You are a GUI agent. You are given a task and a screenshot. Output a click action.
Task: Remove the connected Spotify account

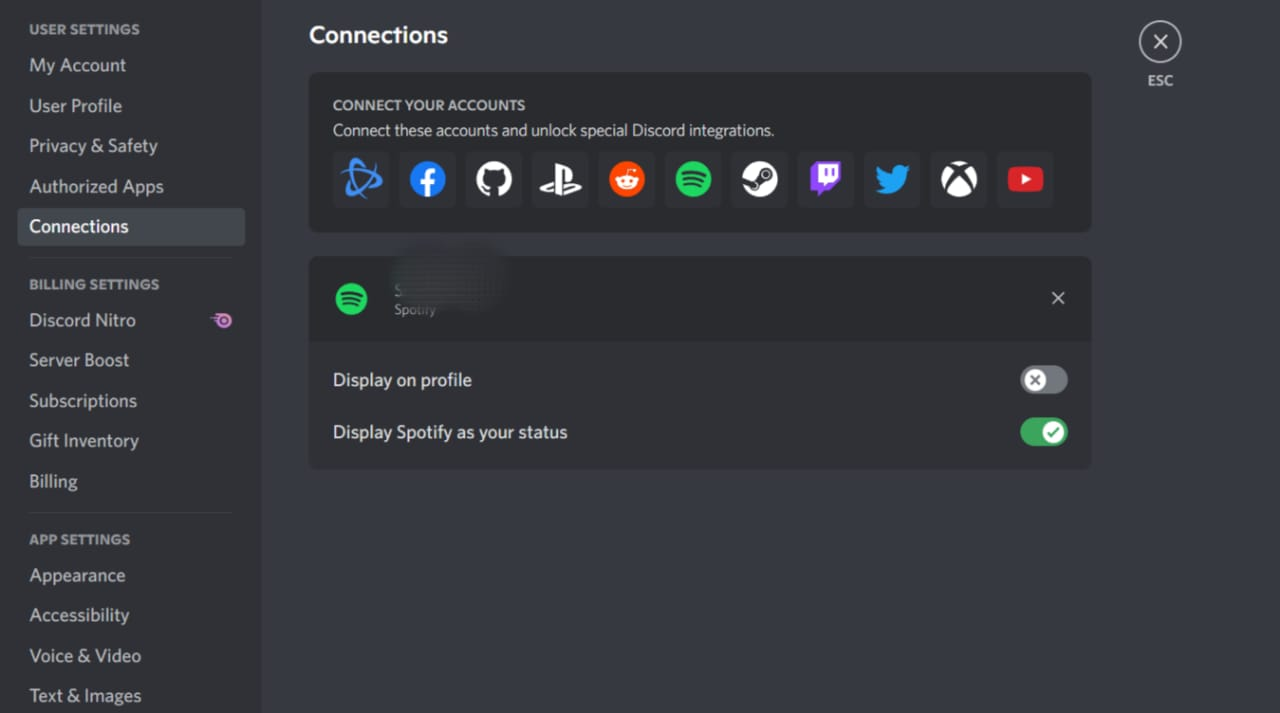(1058, 298)
